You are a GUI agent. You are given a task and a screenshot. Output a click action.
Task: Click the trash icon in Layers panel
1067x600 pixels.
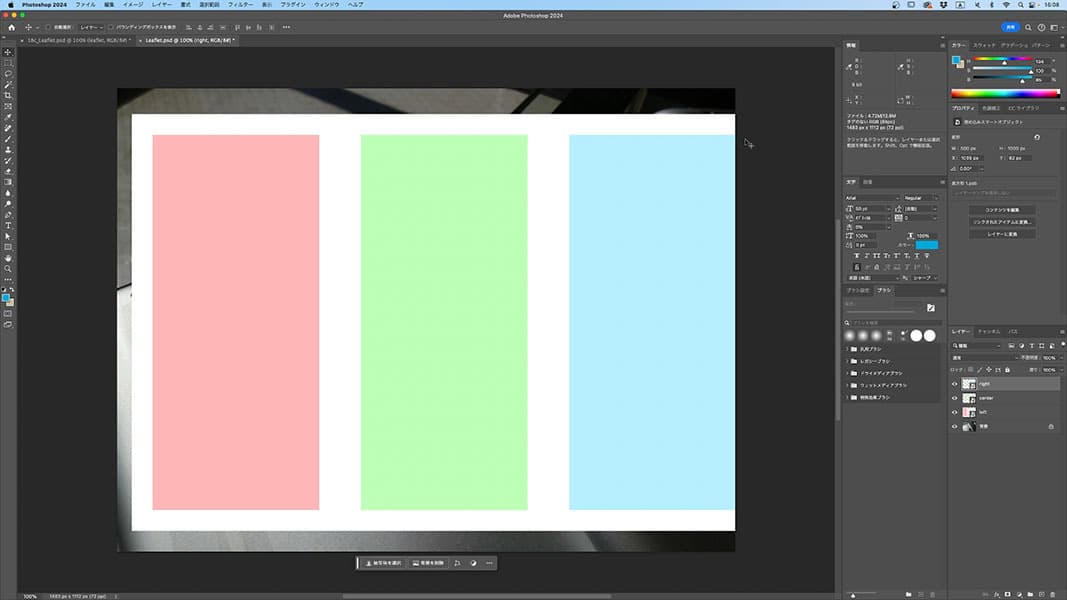pos(1054,593)
